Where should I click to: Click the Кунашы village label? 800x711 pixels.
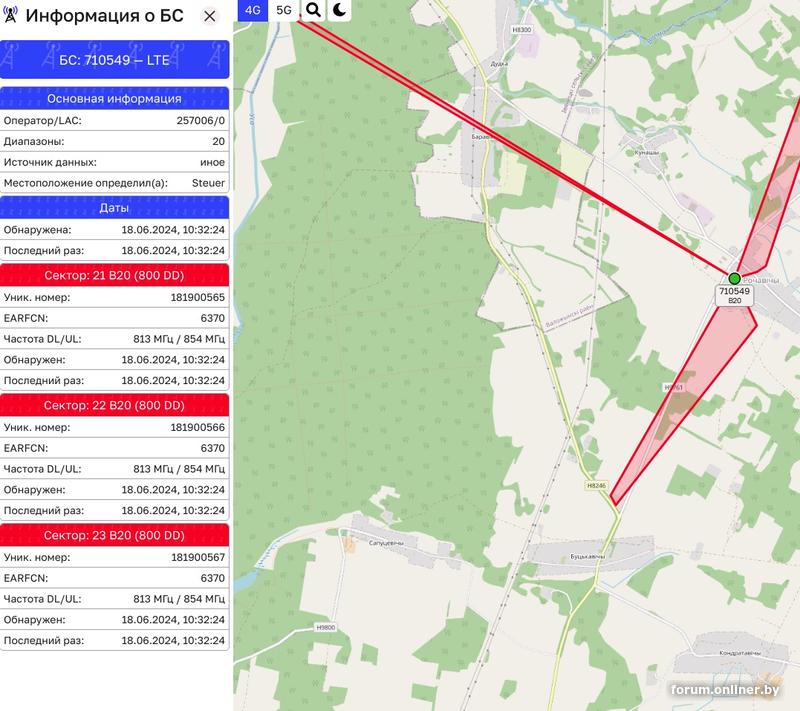point(646,153)
